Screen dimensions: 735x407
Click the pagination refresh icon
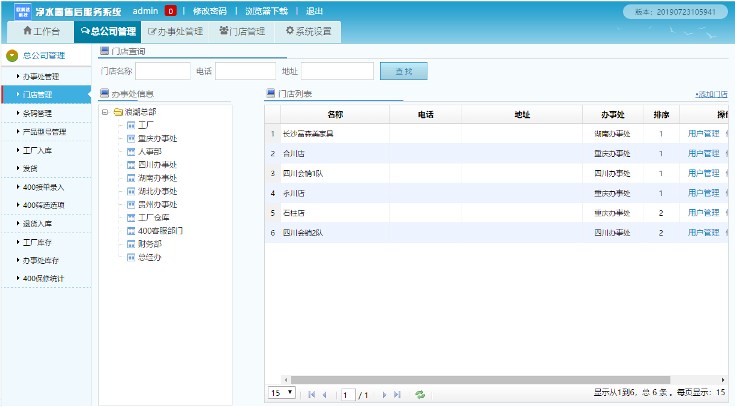[420, 394]
